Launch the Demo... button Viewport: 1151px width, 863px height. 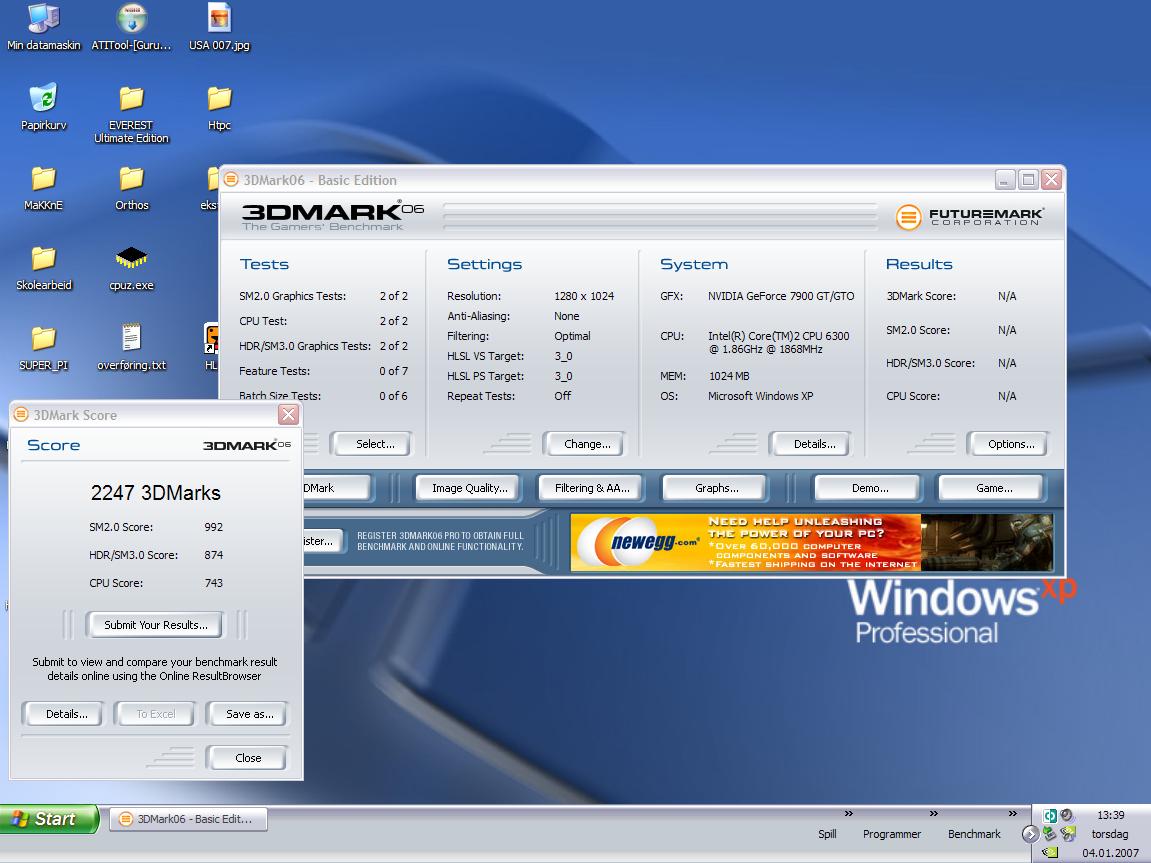(x=867, y=488)
